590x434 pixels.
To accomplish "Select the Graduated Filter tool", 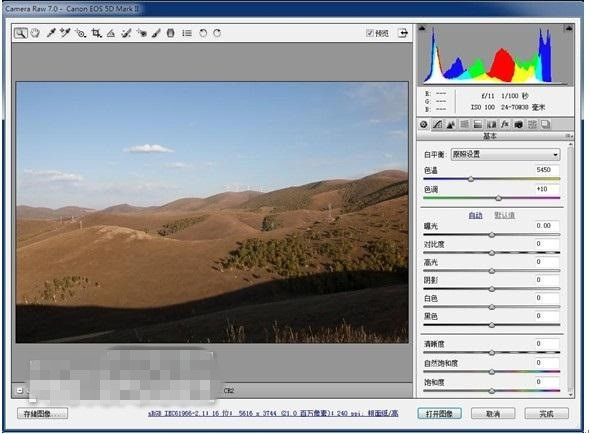I will click(x=170, y=33).
